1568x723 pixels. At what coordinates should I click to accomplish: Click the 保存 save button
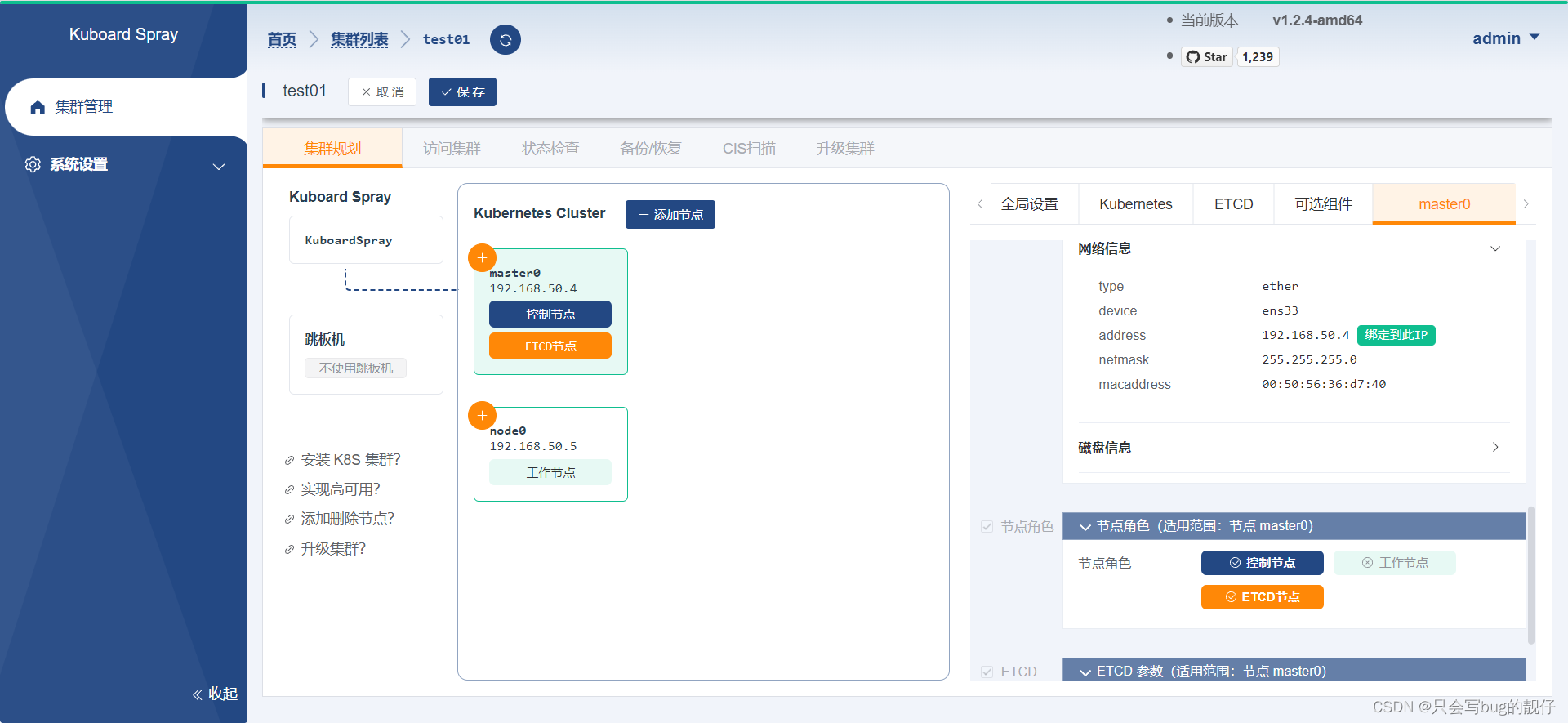click(x=462, y=92)
